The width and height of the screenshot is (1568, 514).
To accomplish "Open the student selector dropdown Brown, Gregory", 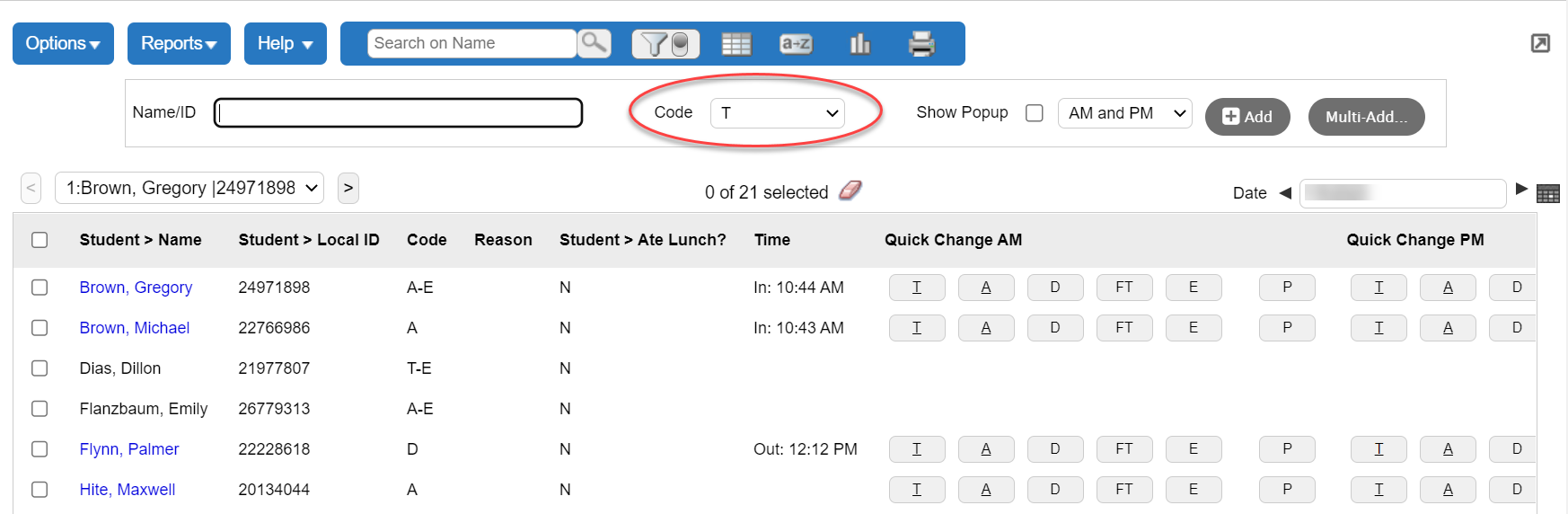I will (x=189, y=188).
